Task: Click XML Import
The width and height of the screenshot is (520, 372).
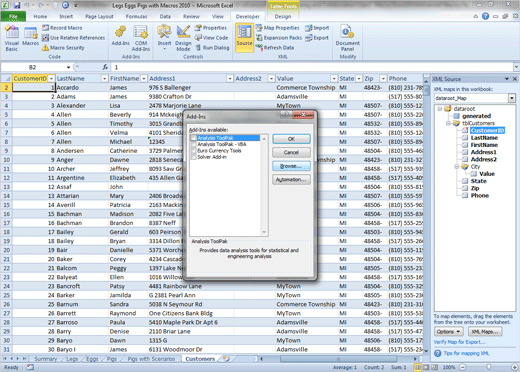Action: coord(317,28)
